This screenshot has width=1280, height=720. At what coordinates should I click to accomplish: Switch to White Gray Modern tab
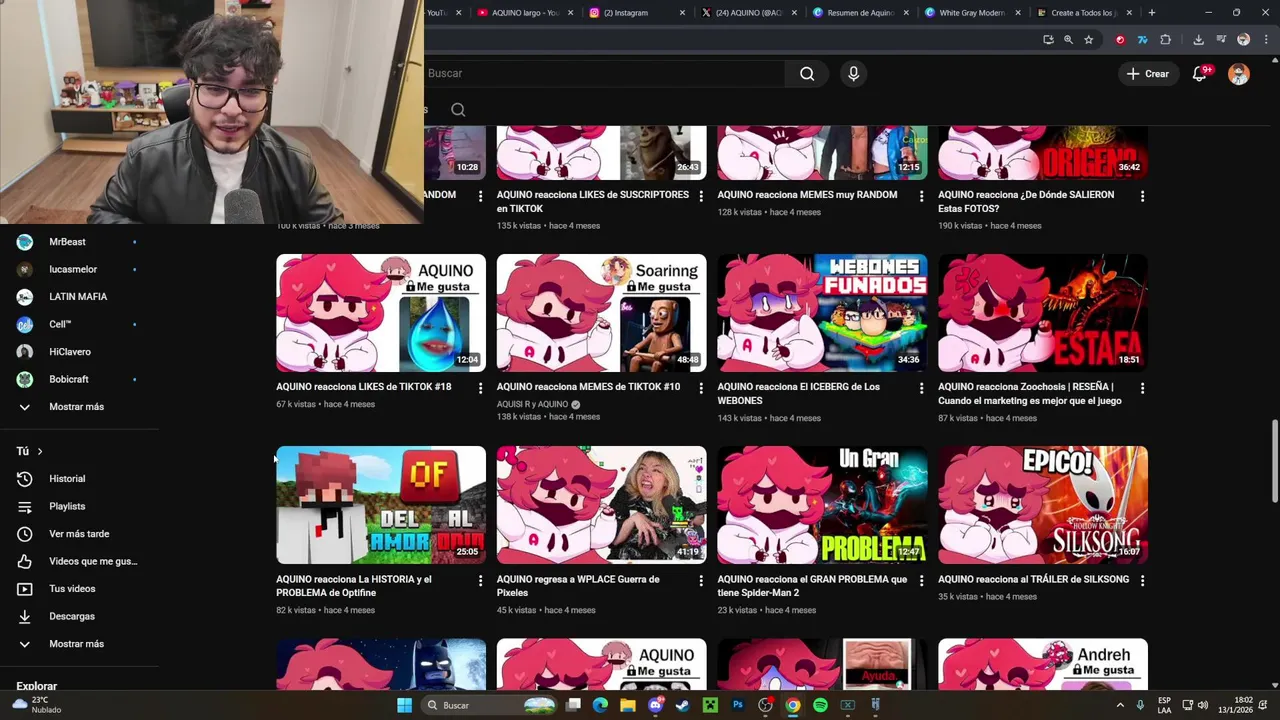(970, 13)
